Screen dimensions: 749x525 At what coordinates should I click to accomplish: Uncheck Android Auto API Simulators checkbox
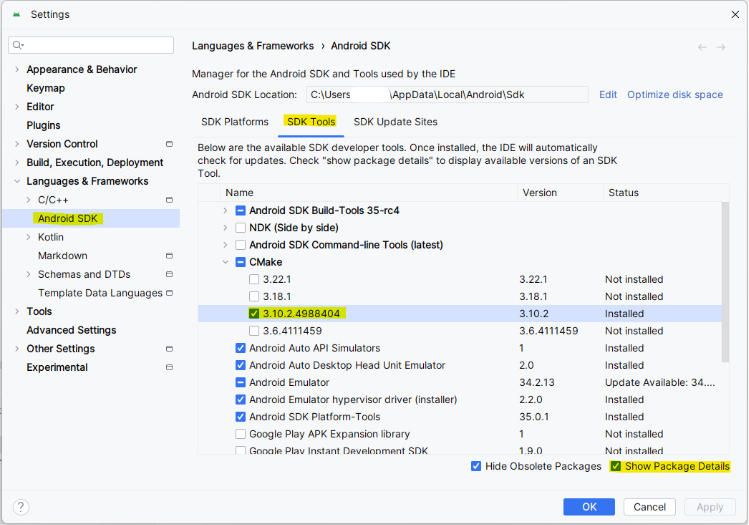[241, 348]
